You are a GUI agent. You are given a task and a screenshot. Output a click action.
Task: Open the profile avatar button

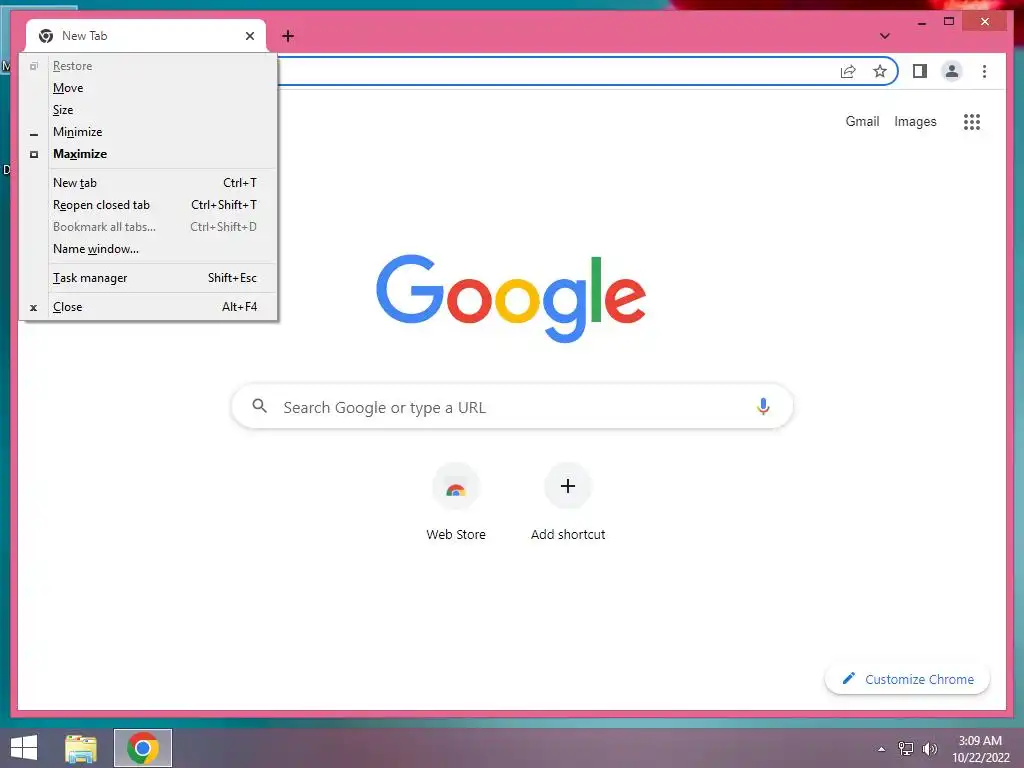(952, 71)
